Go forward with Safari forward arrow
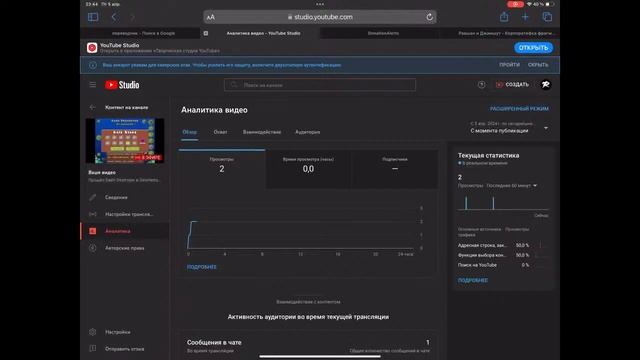The image size is (640, 360). pyautogui.click(x=133, y=17)
